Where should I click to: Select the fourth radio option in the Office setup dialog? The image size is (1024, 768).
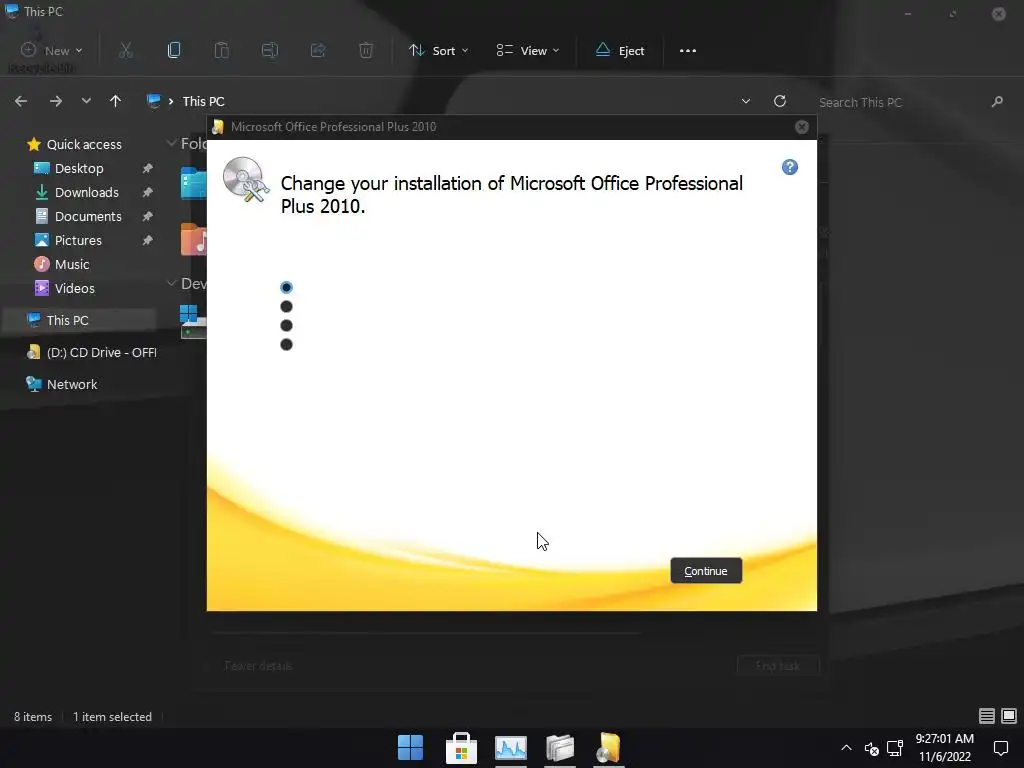[x=286, y=344]
